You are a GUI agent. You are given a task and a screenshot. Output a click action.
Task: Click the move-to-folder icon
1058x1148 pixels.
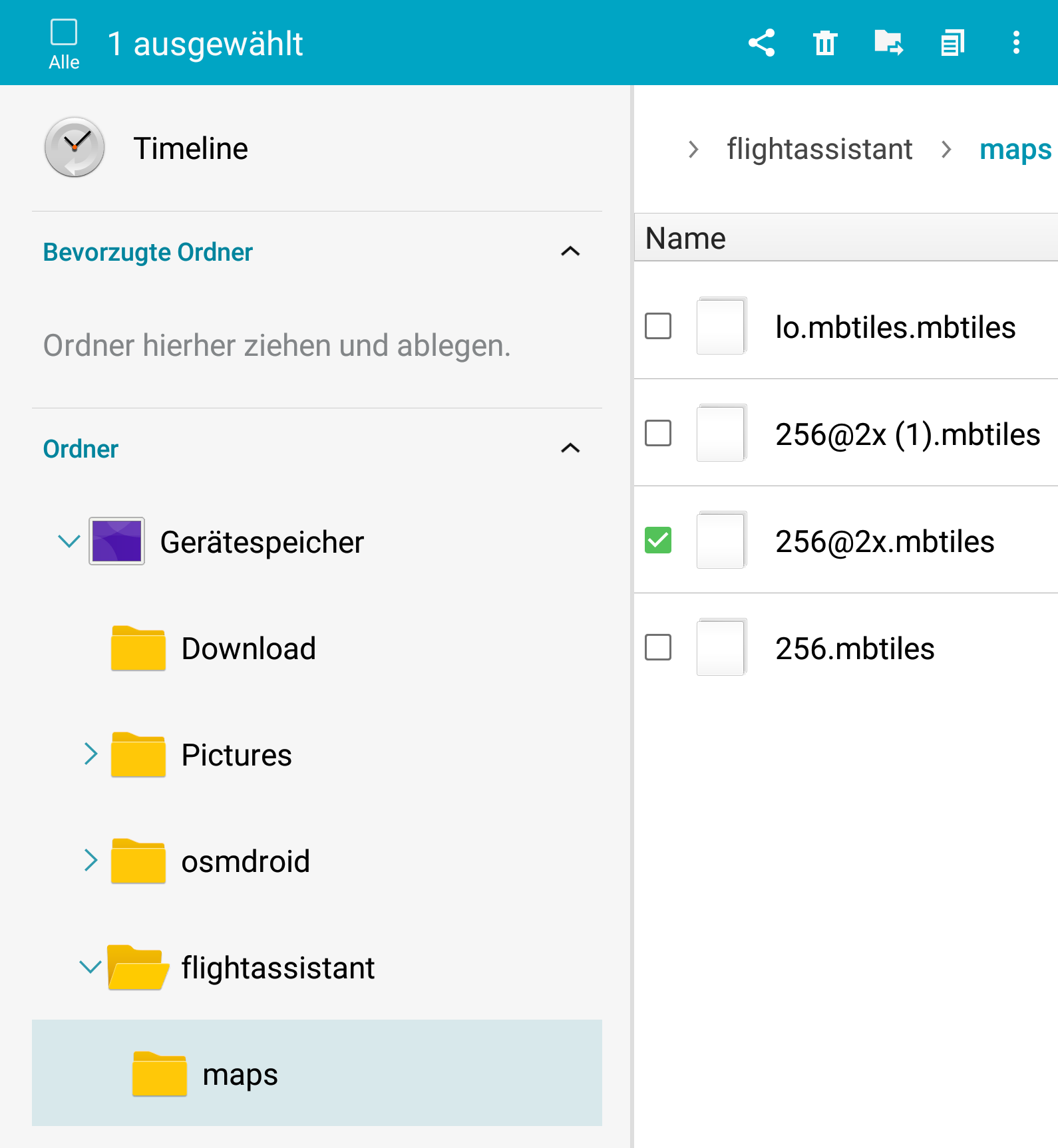click(888, 43)
